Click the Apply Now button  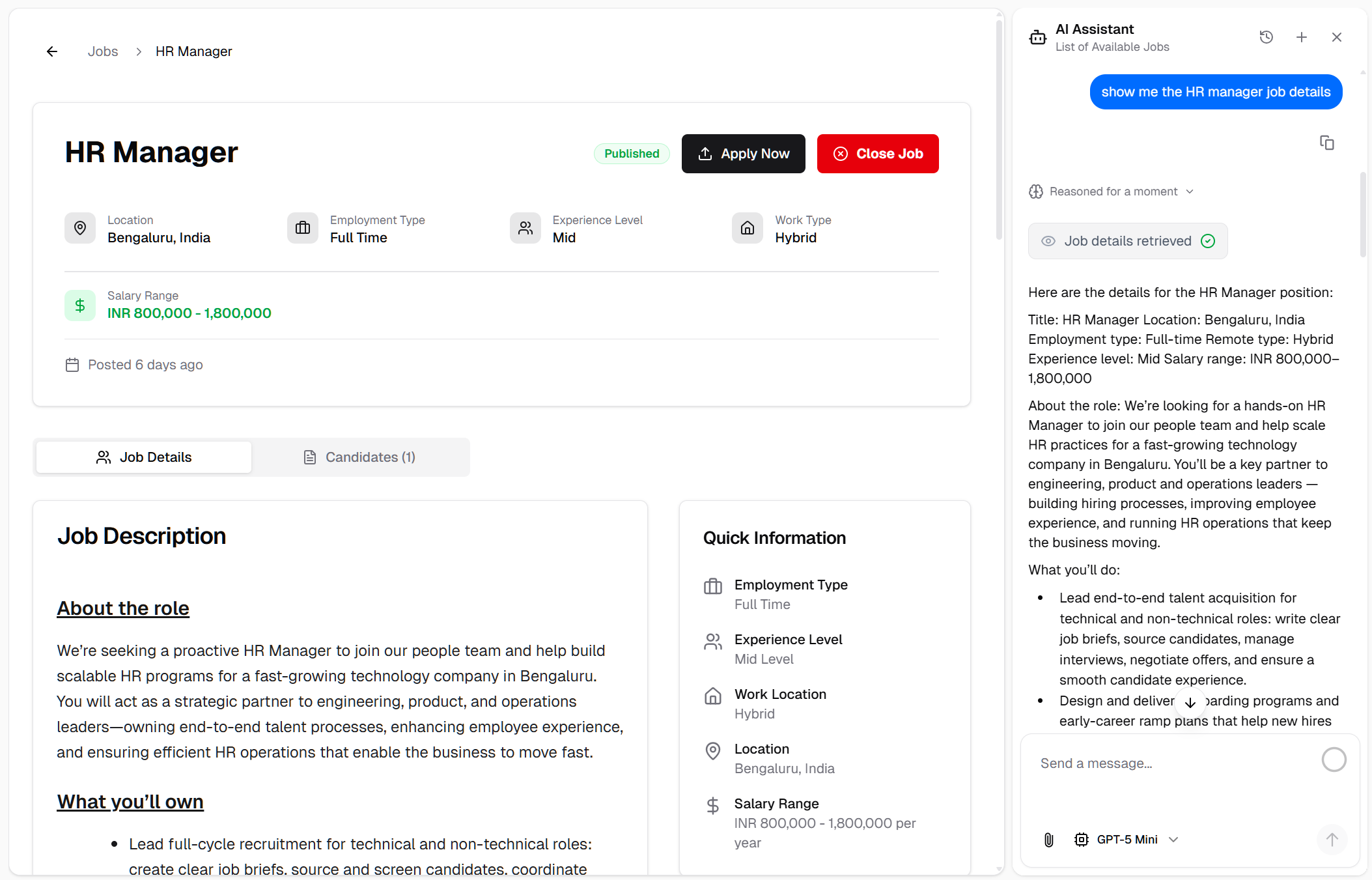pyautogui.click(x=743, y=154)
